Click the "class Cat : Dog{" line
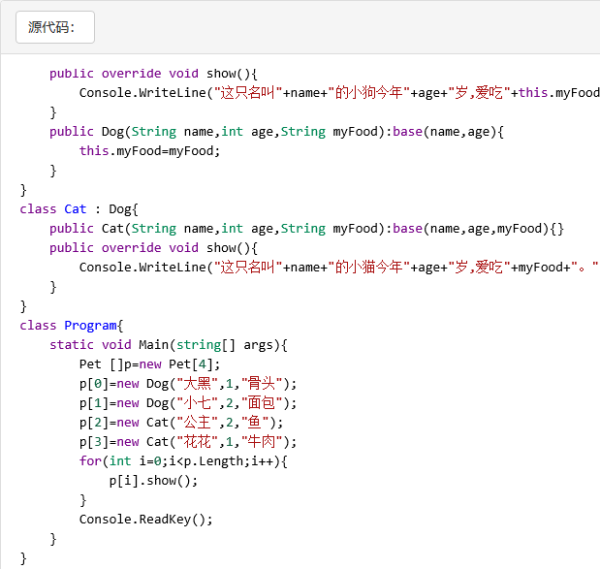This screenshot has height=569, width=600. pos(84,209)
